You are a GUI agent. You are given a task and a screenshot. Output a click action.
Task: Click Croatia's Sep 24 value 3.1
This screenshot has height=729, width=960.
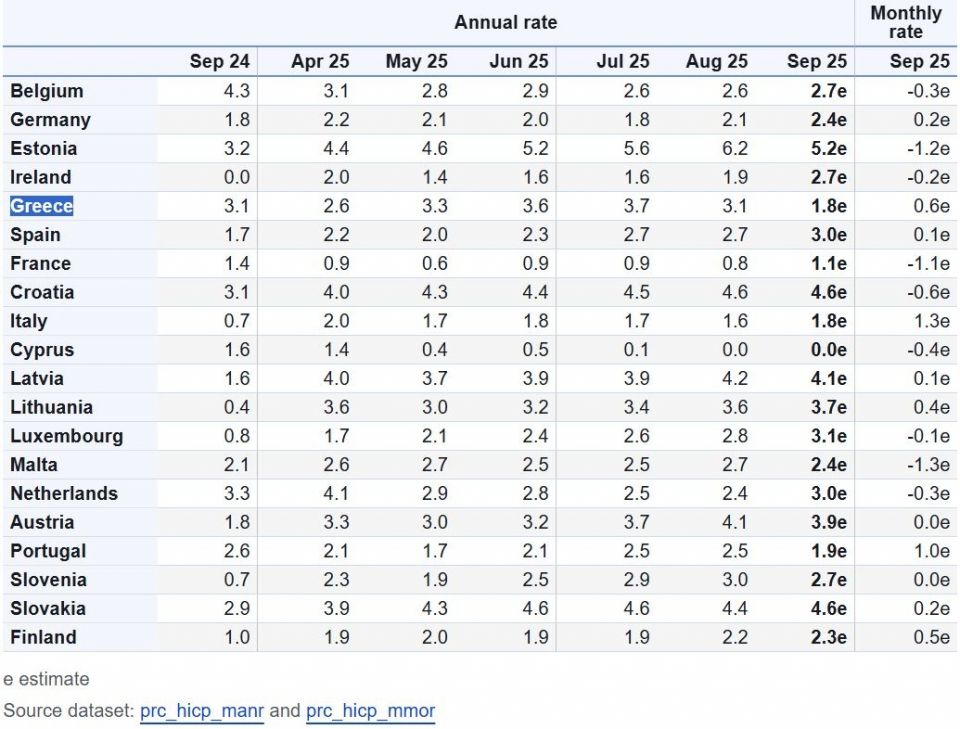click(x=236, y=293)
